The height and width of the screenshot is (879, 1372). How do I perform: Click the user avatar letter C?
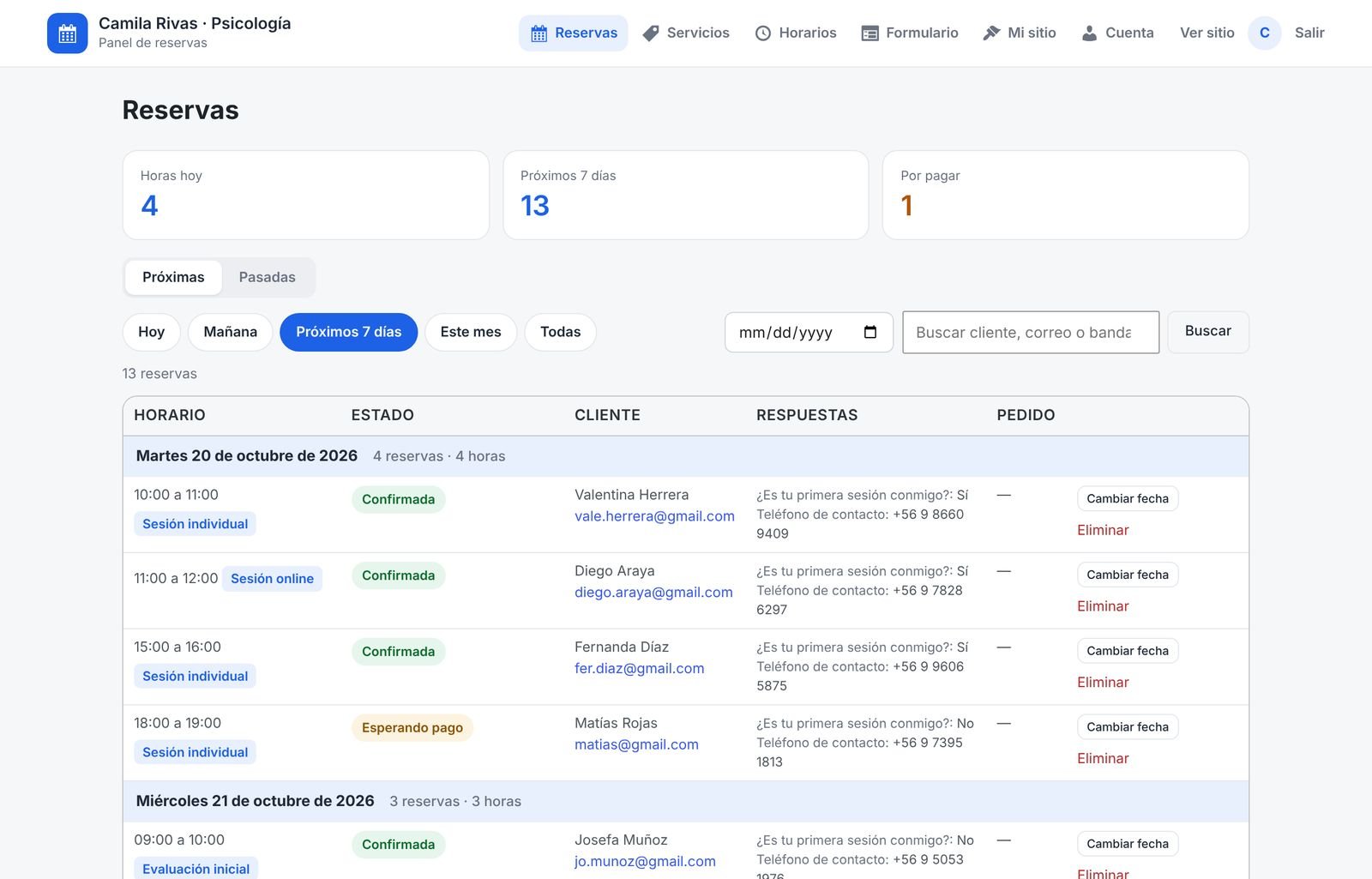pyautogui.click(x=1264, y=33)
